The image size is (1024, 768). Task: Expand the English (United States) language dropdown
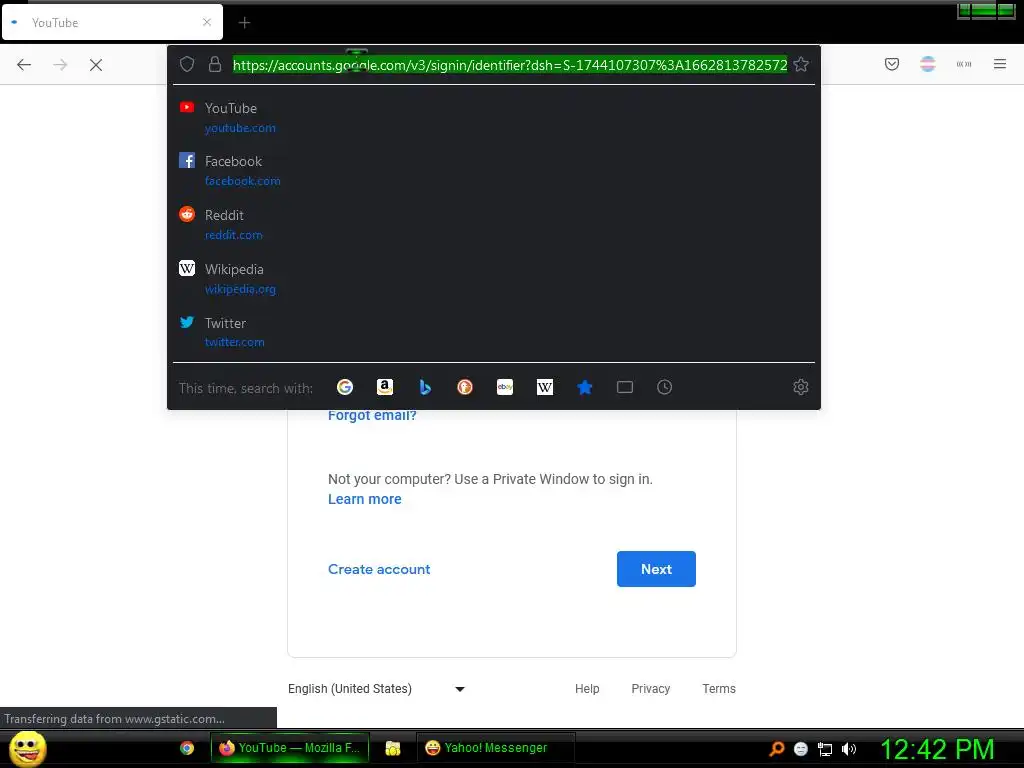click(x=377, y=688)
